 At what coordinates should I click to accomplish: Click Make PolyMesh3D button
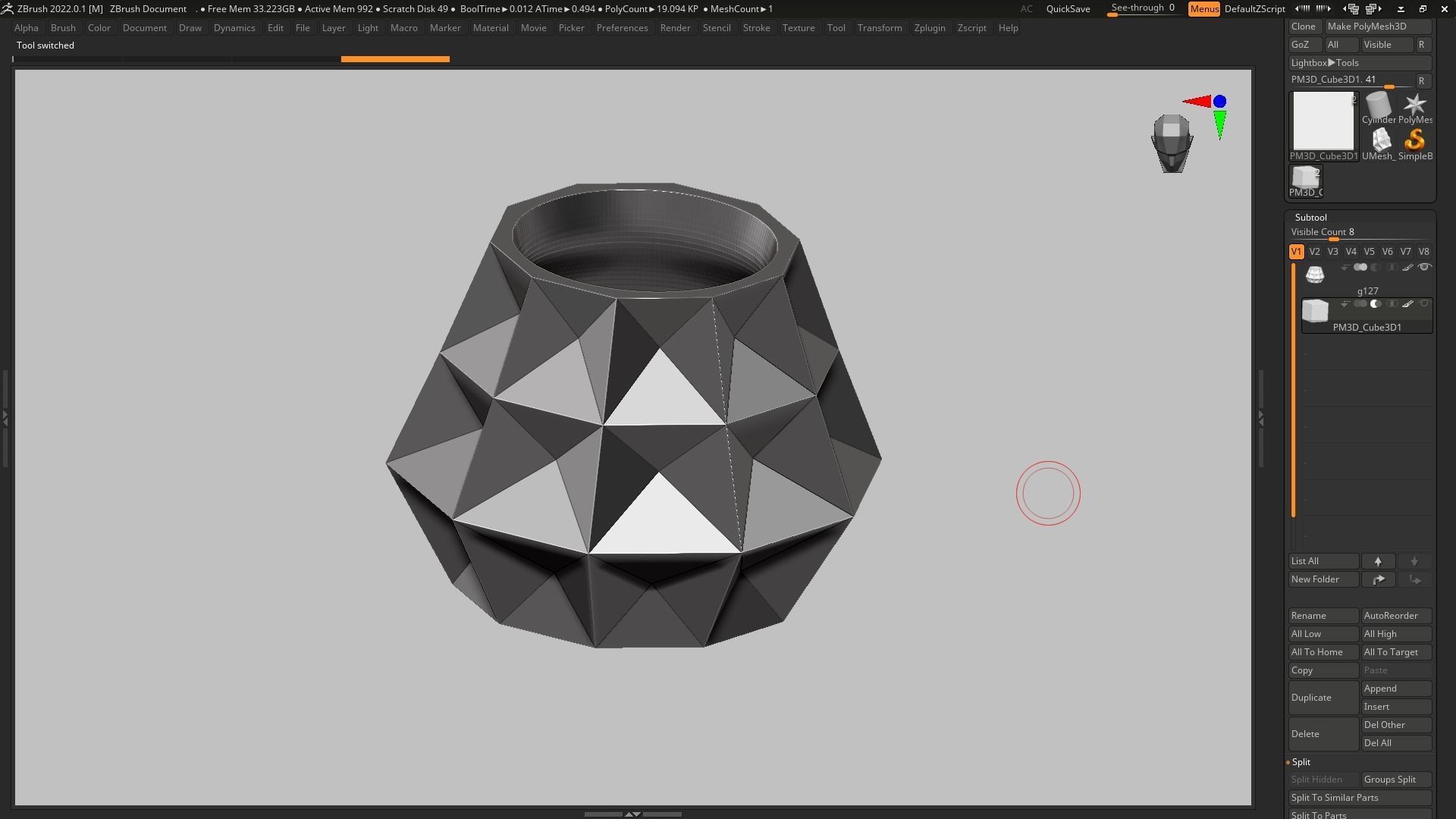(1377, 27)
